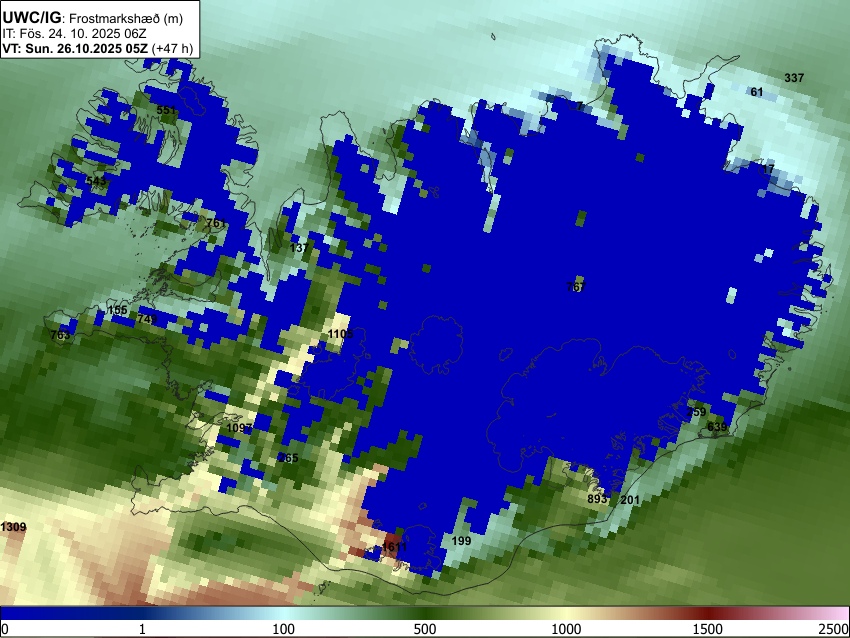Click the color scale tick label 100
This screenshot has height=638, width=850.
point(284,629)
